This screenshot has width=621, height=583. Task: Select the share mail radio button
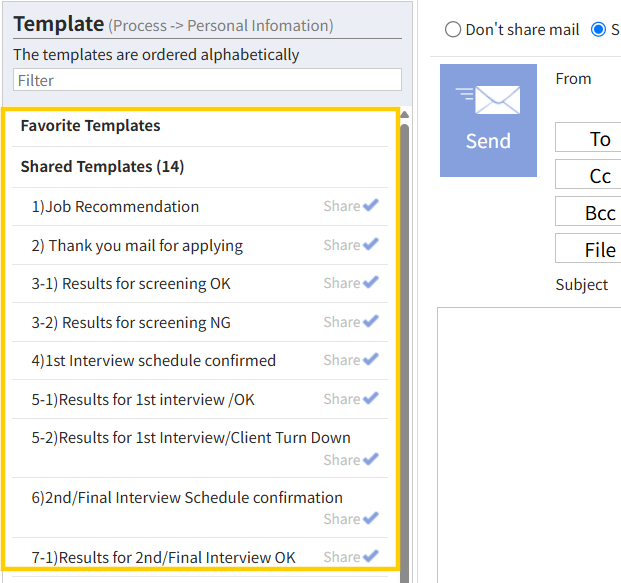598,30
